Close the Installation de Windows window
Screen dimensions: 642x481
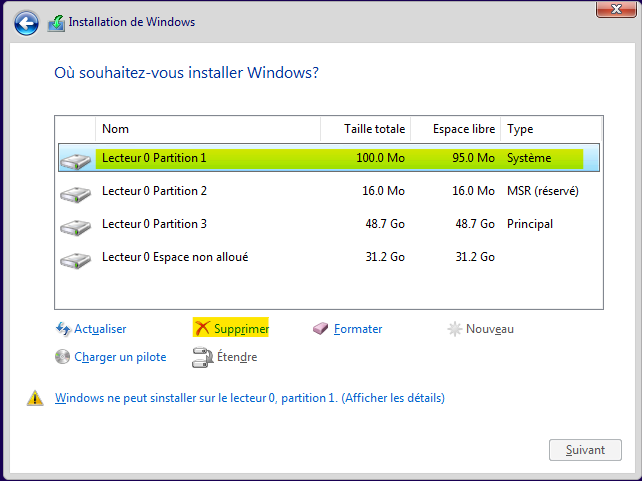pyautogui.click(x=611, y=10)
